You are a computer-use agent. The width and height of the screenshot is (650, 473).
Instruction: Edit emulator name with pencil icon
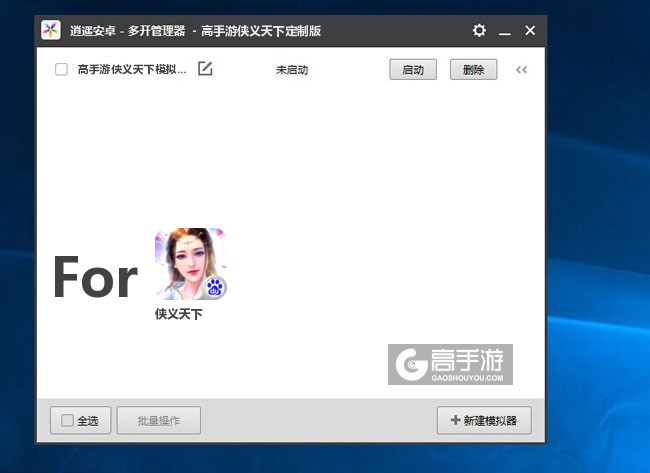pos(205,69)
